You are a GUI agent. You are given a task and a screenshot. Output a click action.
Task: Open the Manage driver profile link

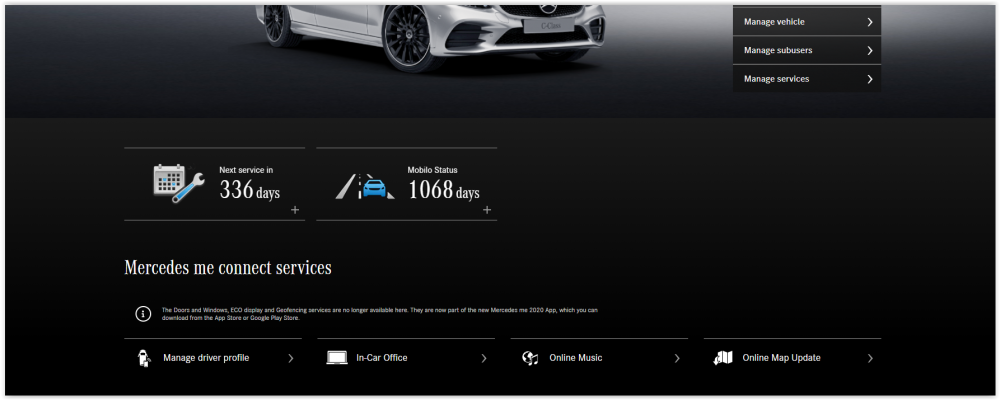[206, 358]
